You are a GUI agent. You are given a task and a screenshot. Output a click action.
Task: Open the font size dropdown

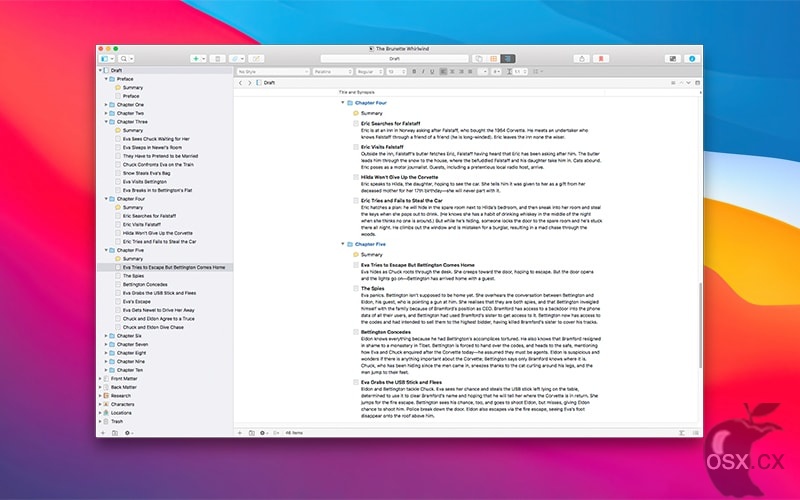(396, 71)
